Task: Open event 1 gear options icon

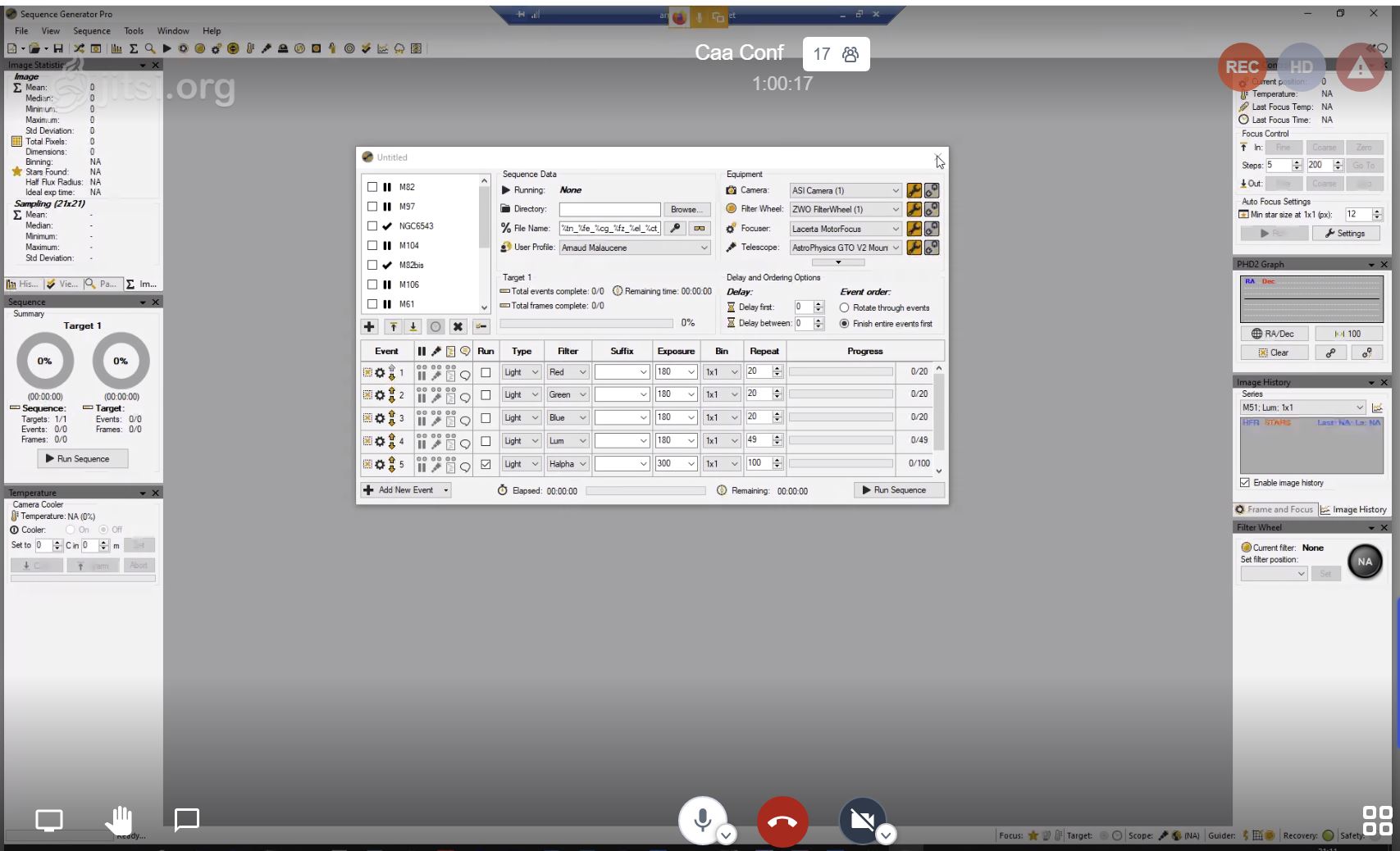Action: pyautogui.click(x=380, y=373)
